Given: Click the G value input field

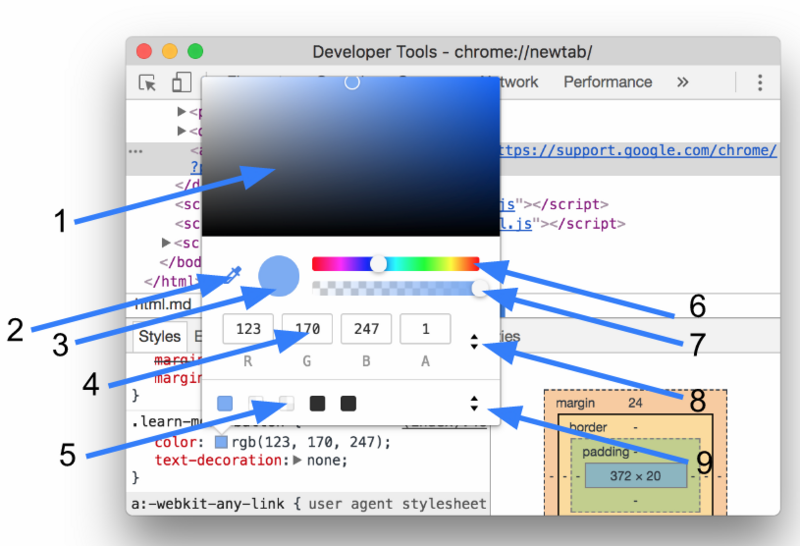Looking at the screenshot, I should click(x=307, y=329).
